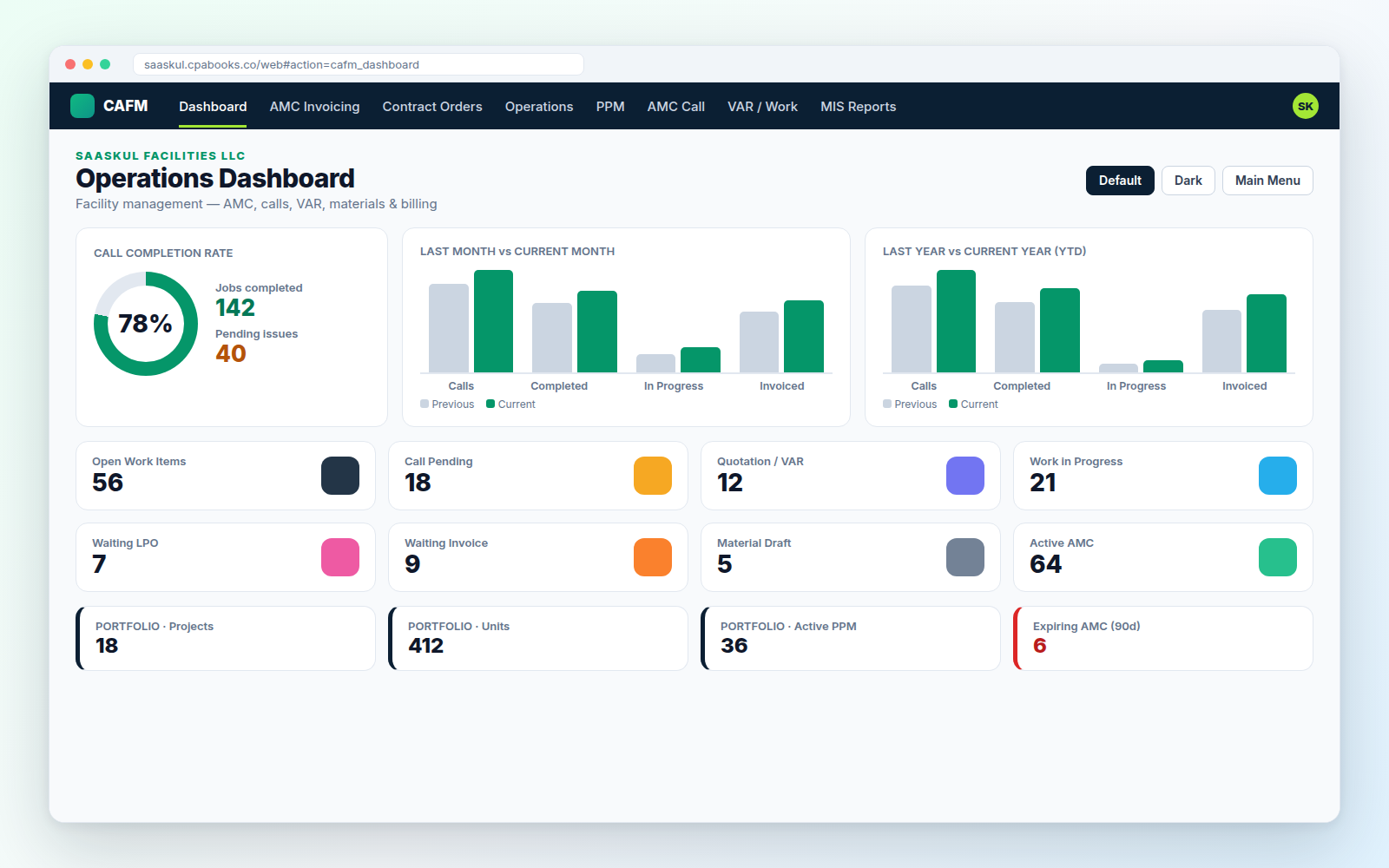
Task: Open VAR / Work section
Action: [762, 107]
